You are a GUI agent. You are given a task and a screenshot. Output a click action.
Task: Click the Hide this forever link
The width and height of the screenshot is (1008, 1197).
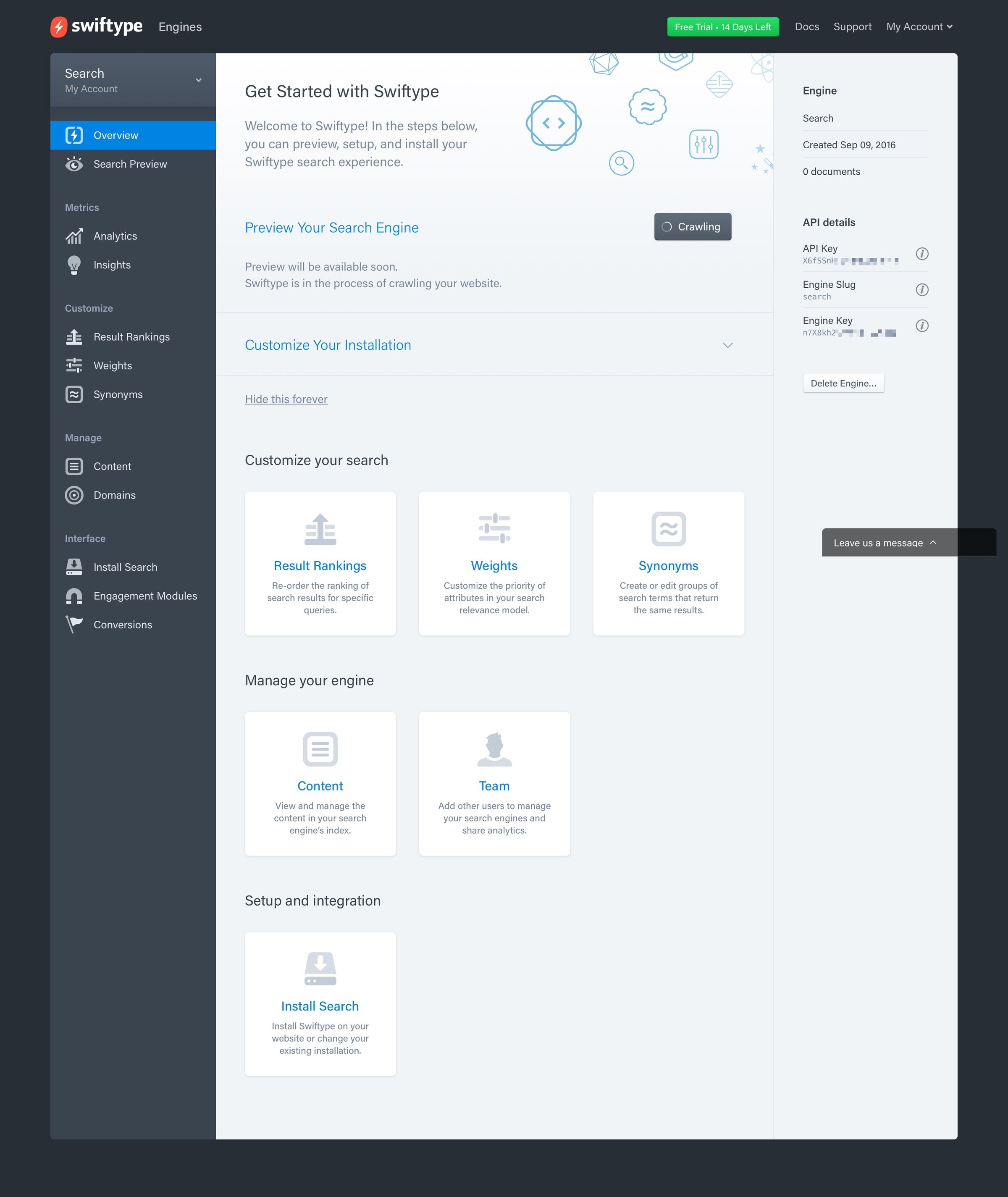(286, 399)
